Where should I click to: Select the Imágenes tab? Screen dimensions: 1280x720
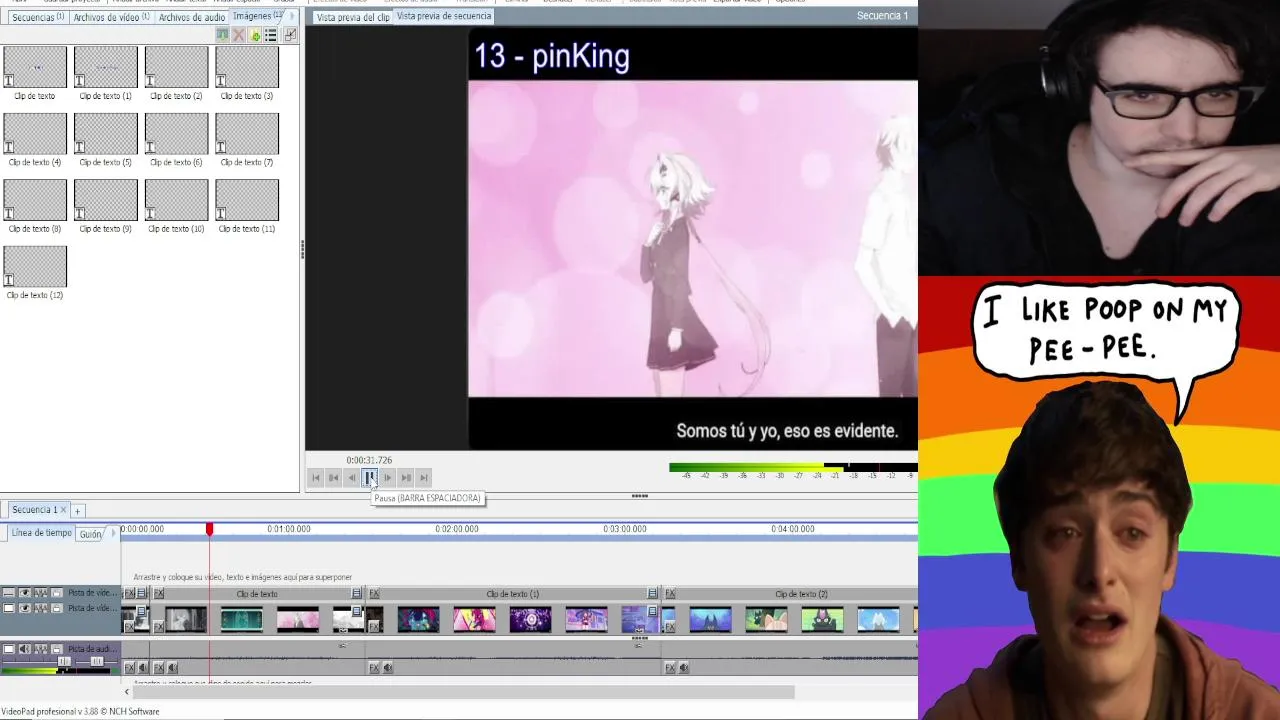click(257, 16)
